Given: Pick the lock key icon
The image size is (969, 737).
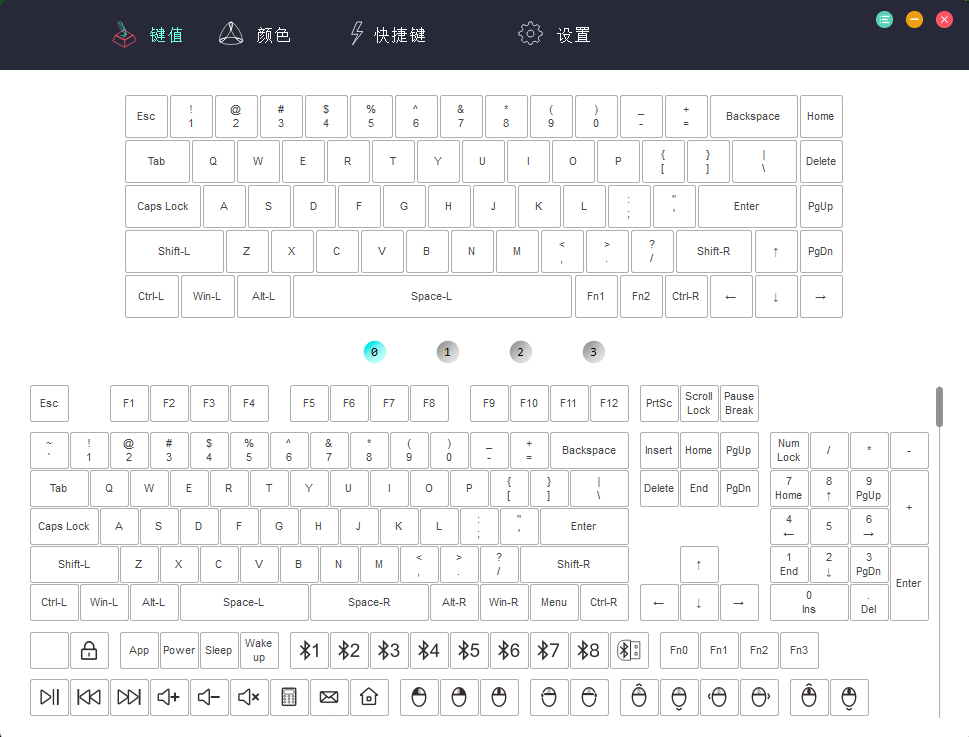Looking at the screenshot, I should click(x=89, y=650).
